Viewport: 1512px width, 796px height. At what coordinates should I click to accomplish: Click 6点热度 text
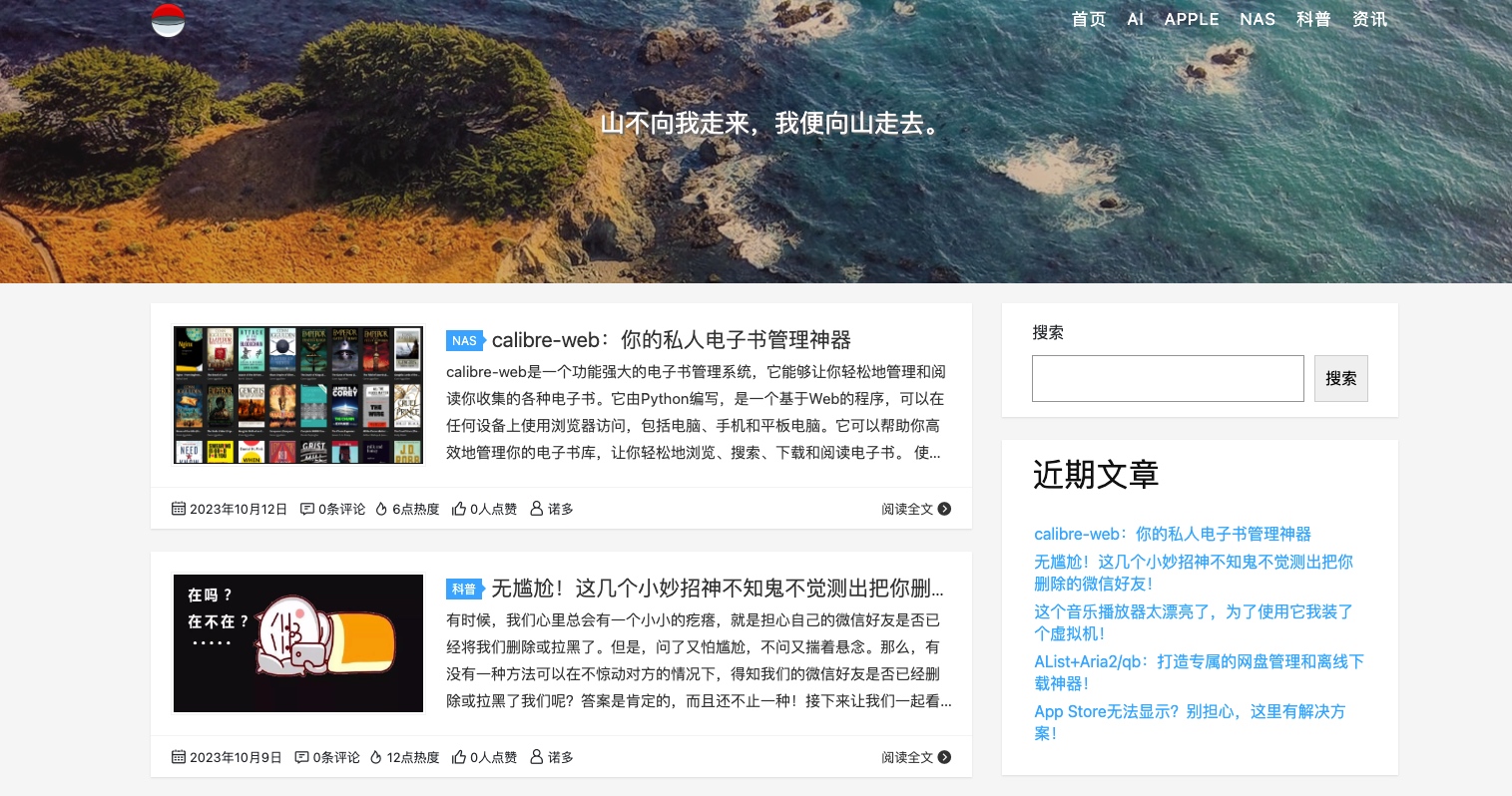[415, 509]
